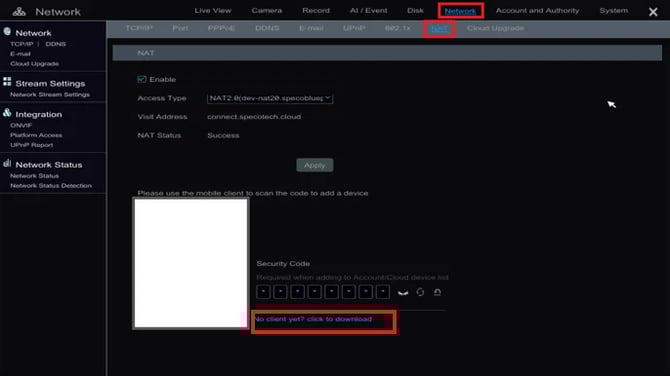Viewport: 670px width, 376px height.
Task: Click the Integration sidebar heading
Action: tap(38, 115)
